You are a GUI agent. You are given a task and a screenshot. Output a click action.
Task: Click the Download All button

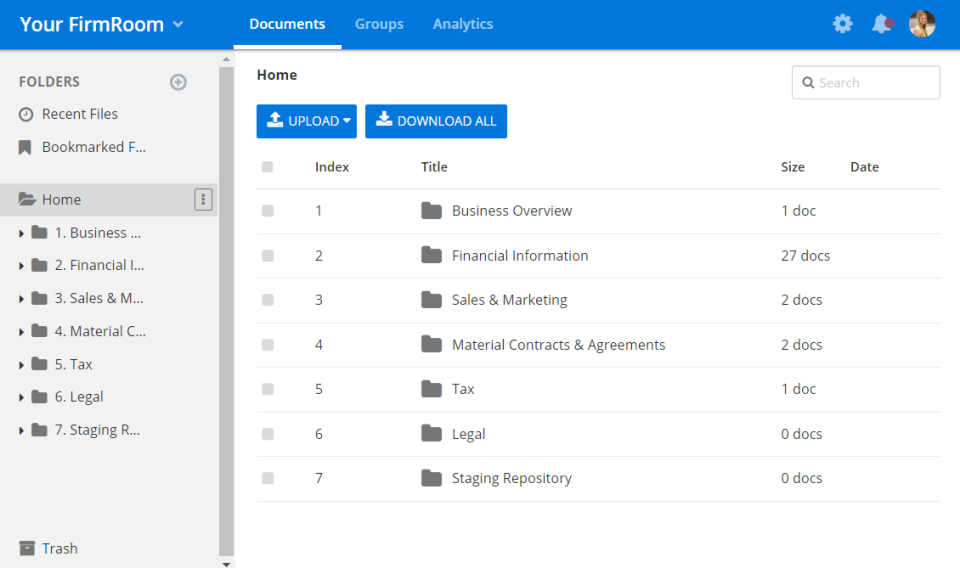pos(436,121)
